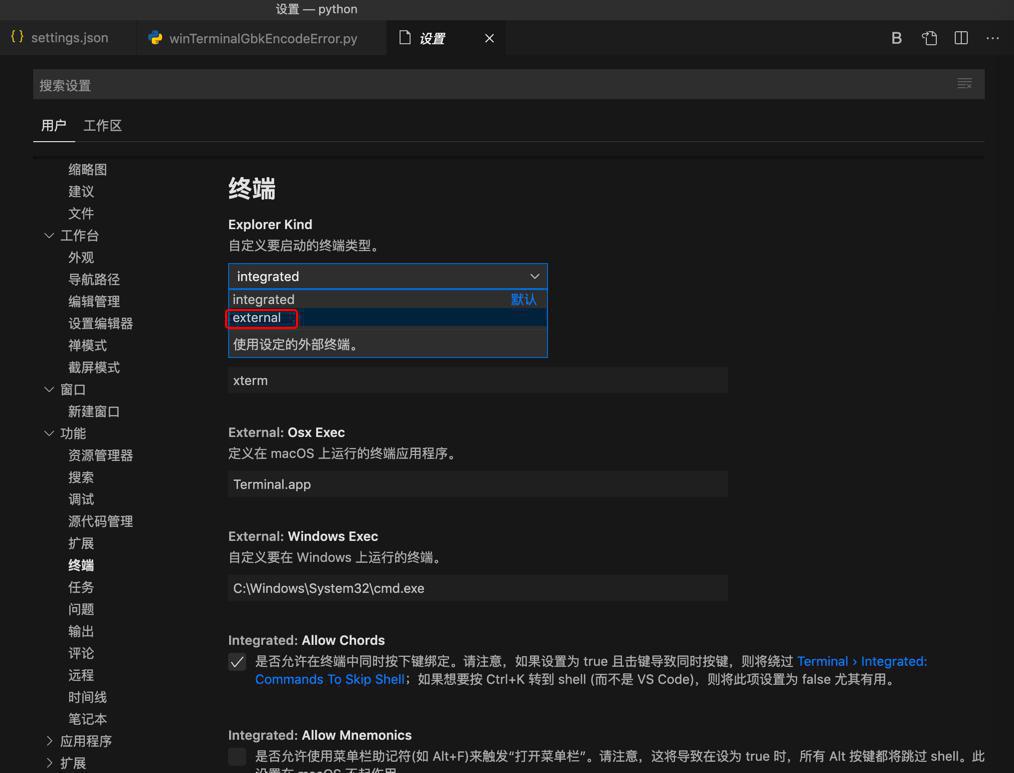Select 搜索 in settings tree
This screenshot has height=773, width=1014.
tap(81, 477)
